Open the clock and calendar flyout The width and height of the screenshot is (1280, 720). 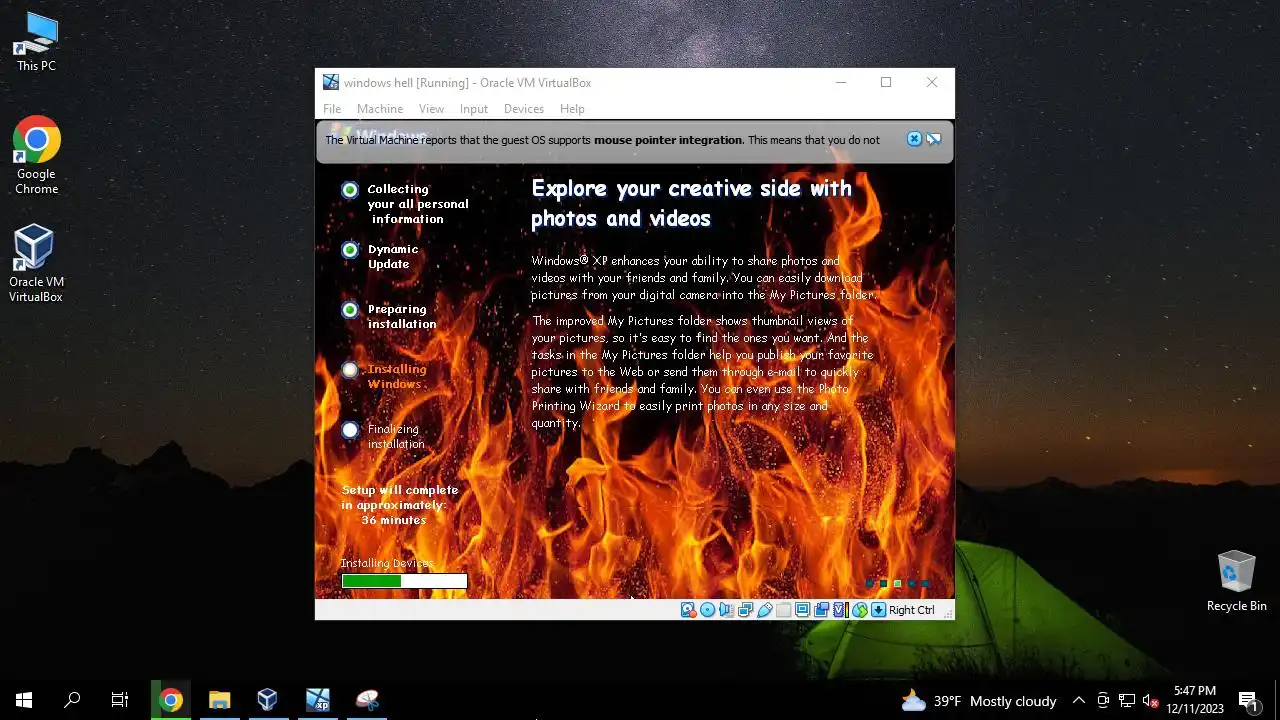click(1195, 700)
